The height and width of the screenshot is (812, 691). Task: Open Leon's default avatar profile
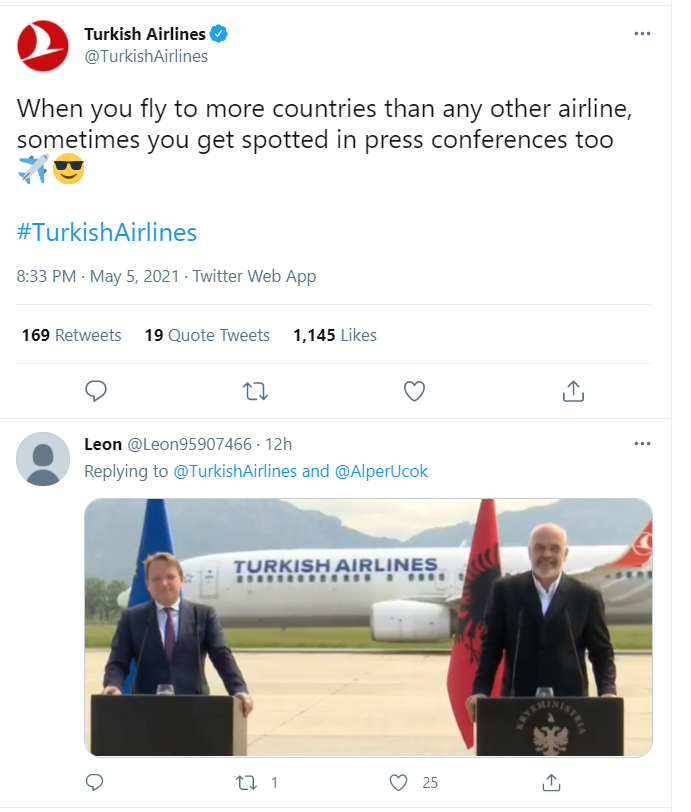(x=43, y=459)
